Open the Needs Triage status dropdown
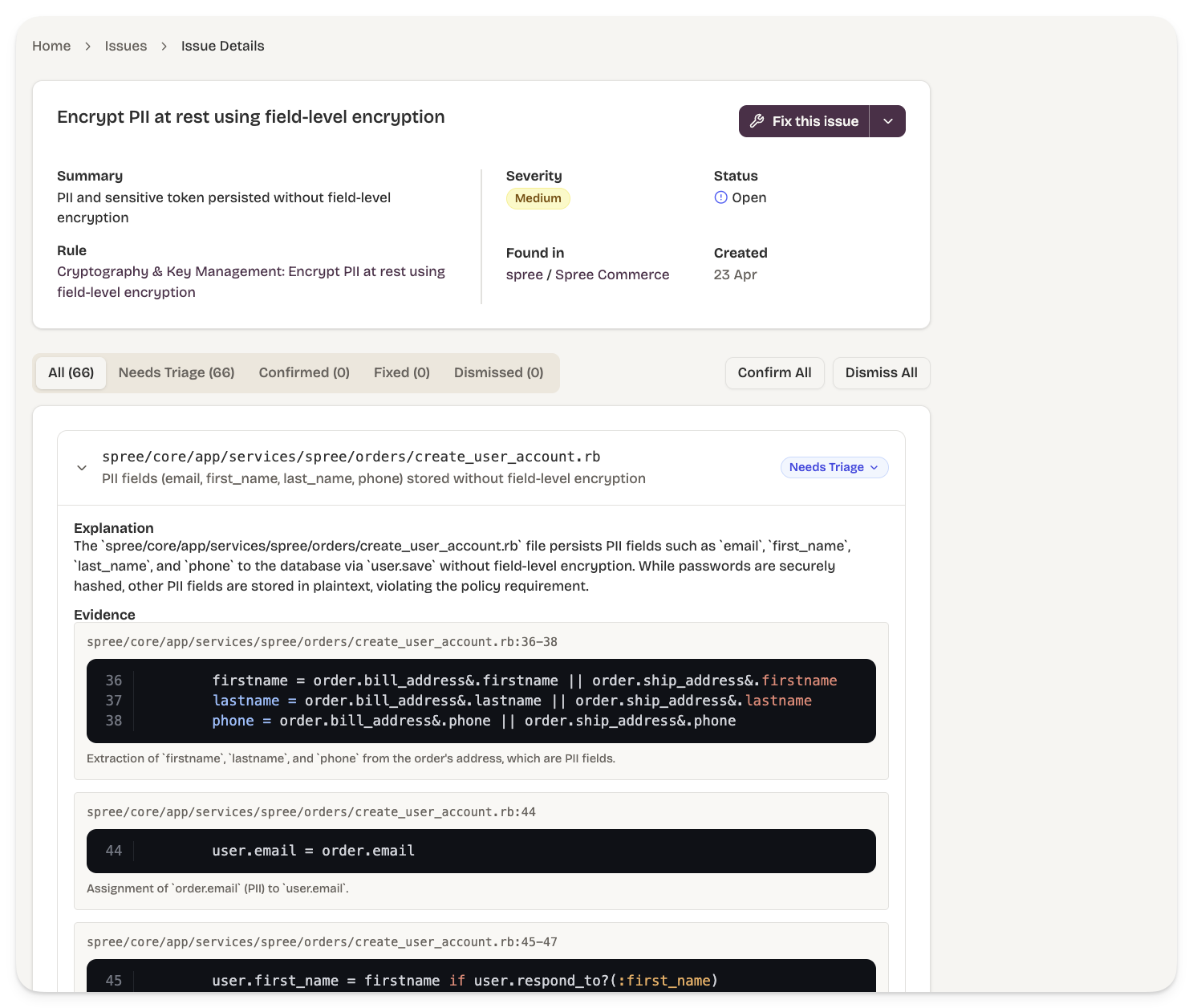 (834, 467)
